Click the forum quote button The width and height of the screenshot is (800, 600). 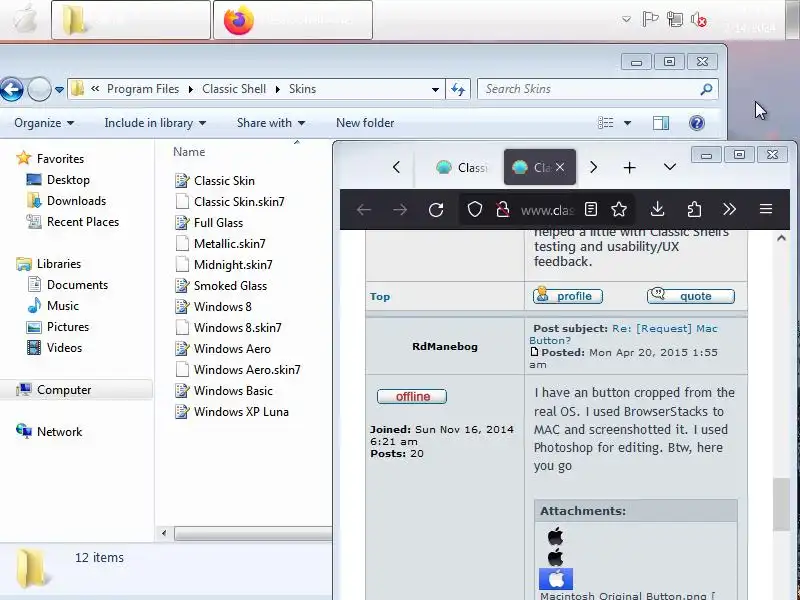691,296
